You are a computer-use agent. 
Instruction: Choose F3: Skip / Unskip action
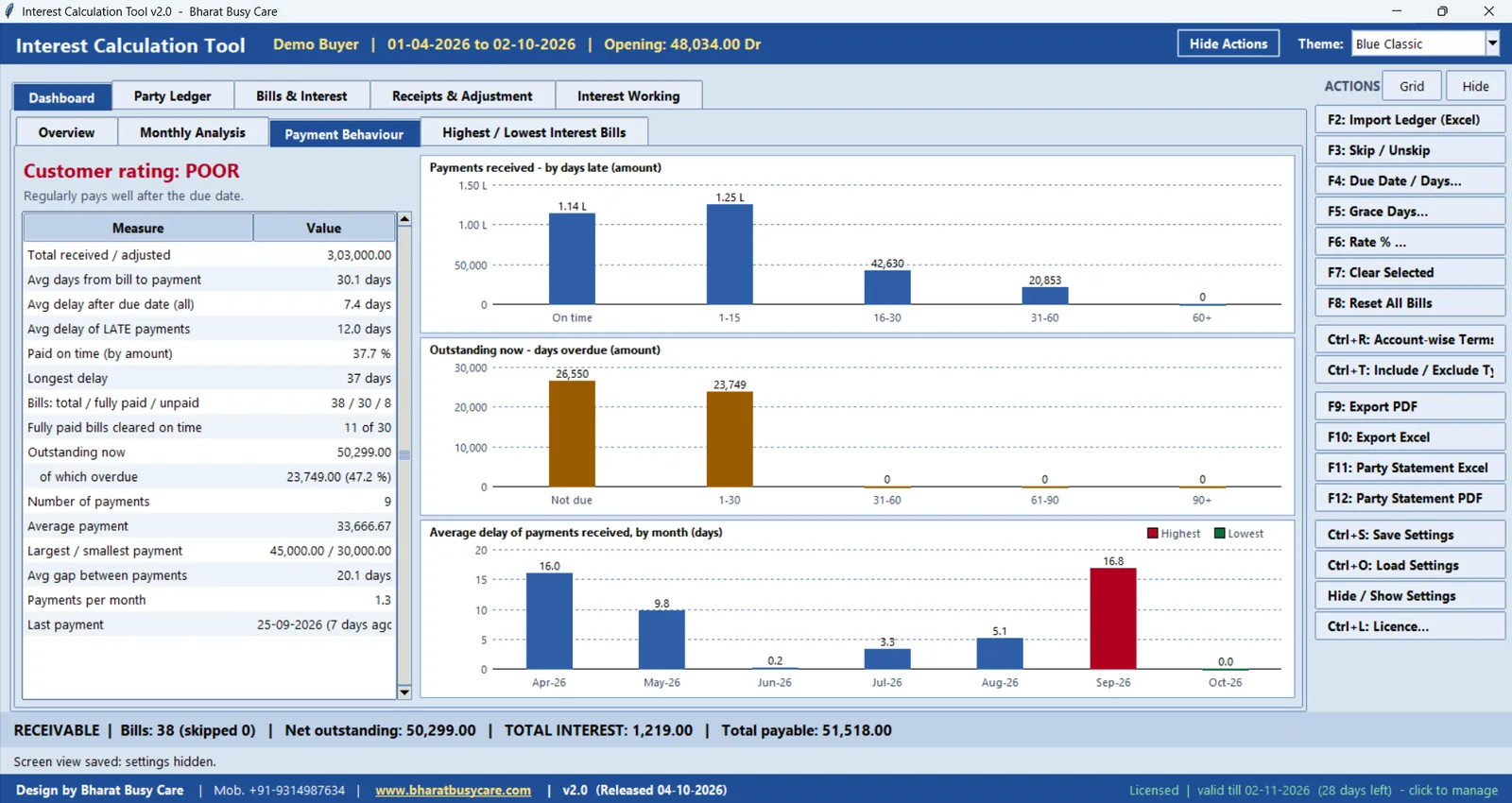point(1410,150)
